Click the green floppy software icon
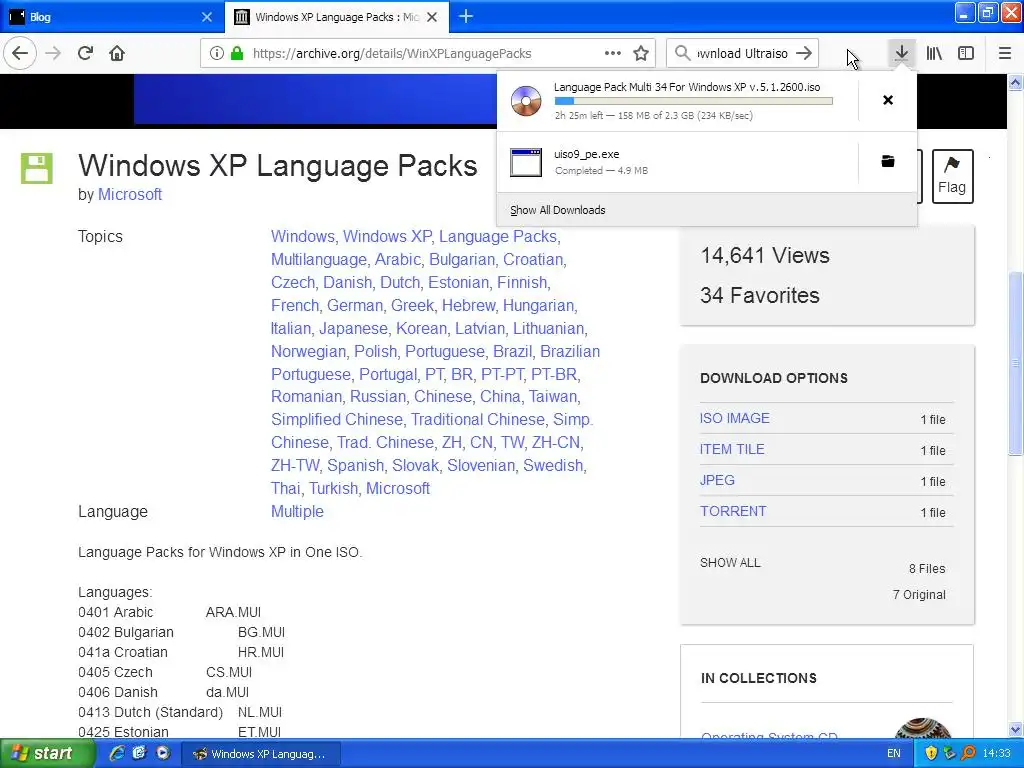The height and width of the screenshot is (768, 1024). 37,168
